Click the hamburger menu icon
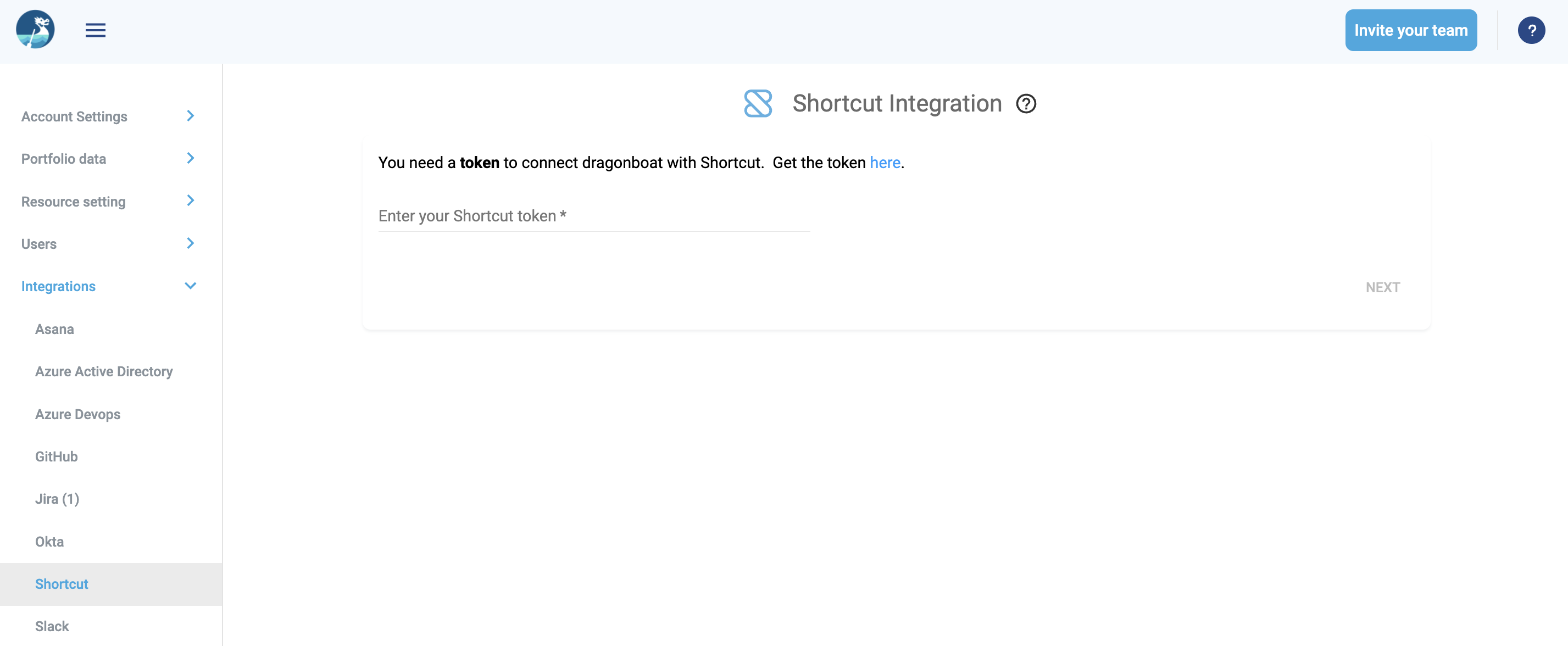Viewport: 1568px width, 646px height. click(95, 30)
